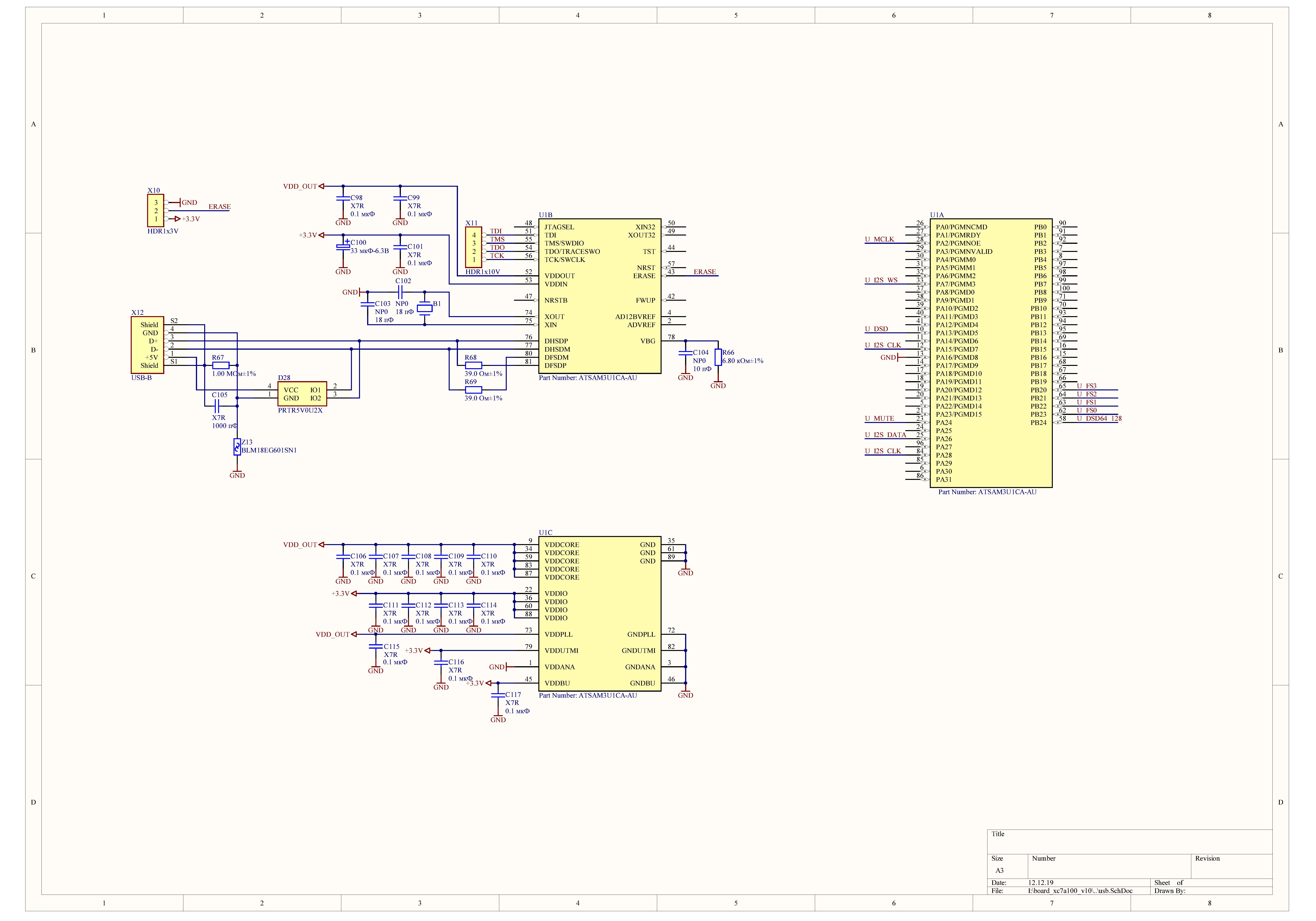Click the U_FS3 net label

(x=1087, y=386)
